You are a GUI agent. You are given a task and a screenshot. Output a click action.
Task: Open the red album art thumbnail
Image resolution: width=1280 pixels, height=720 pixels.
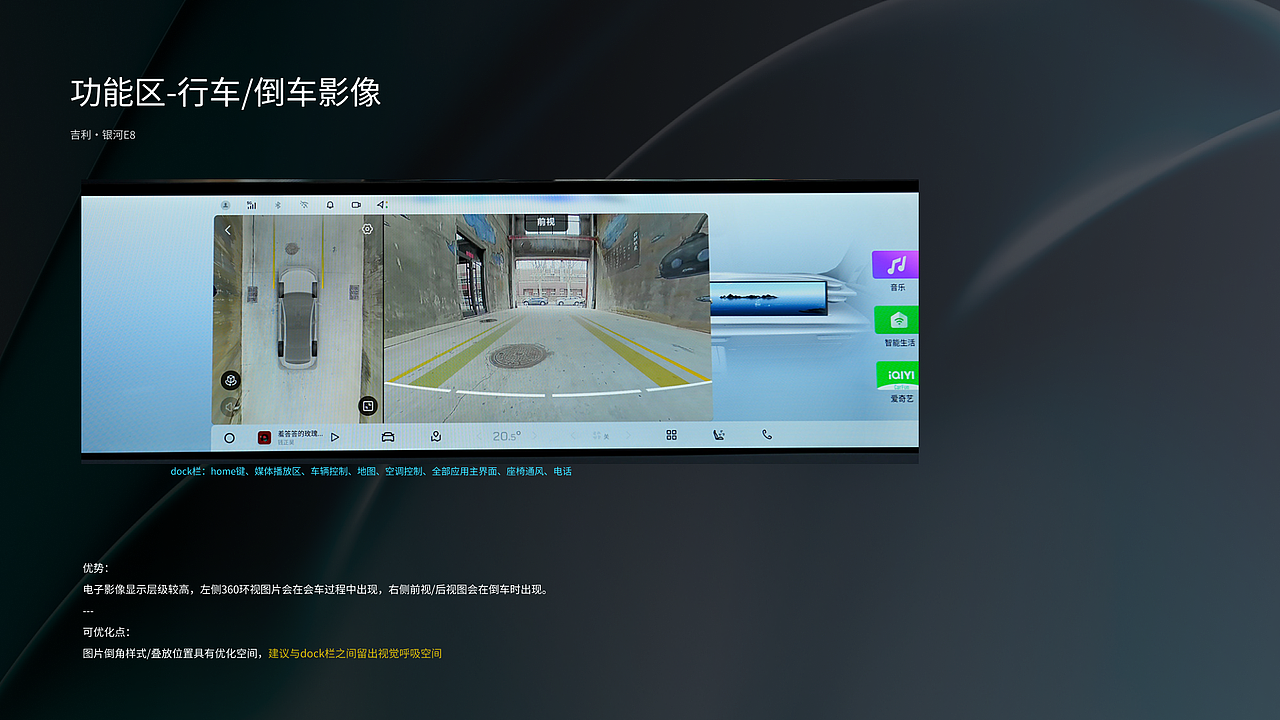point(264,437)
